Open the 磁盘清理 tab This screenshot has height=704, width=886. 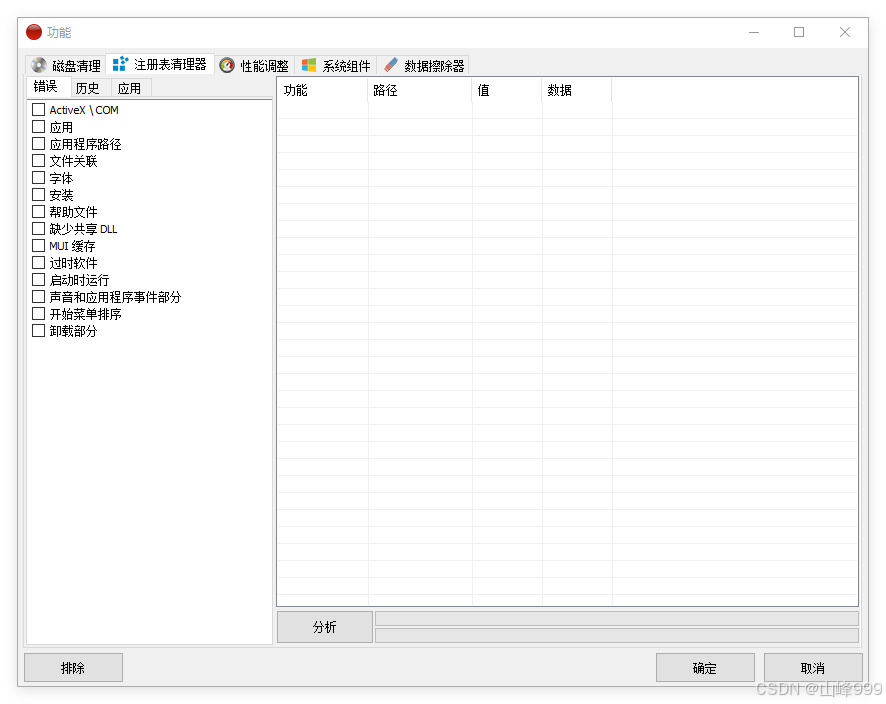coord(66,66)
